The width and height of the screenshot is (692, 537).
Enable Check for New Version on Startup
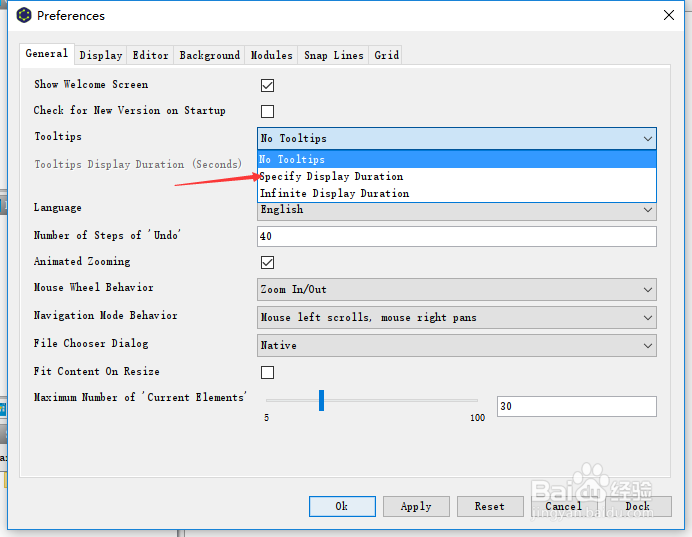tap(267, 111)
